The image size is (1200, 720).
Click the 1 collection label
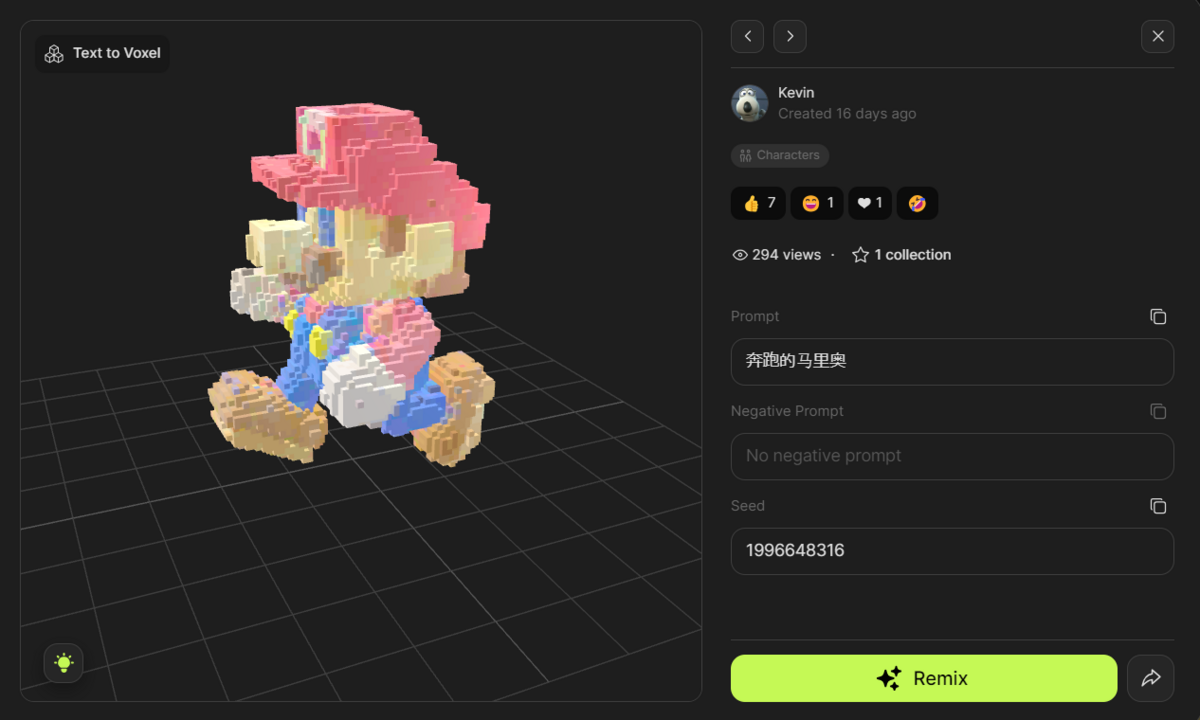(912, 255)
